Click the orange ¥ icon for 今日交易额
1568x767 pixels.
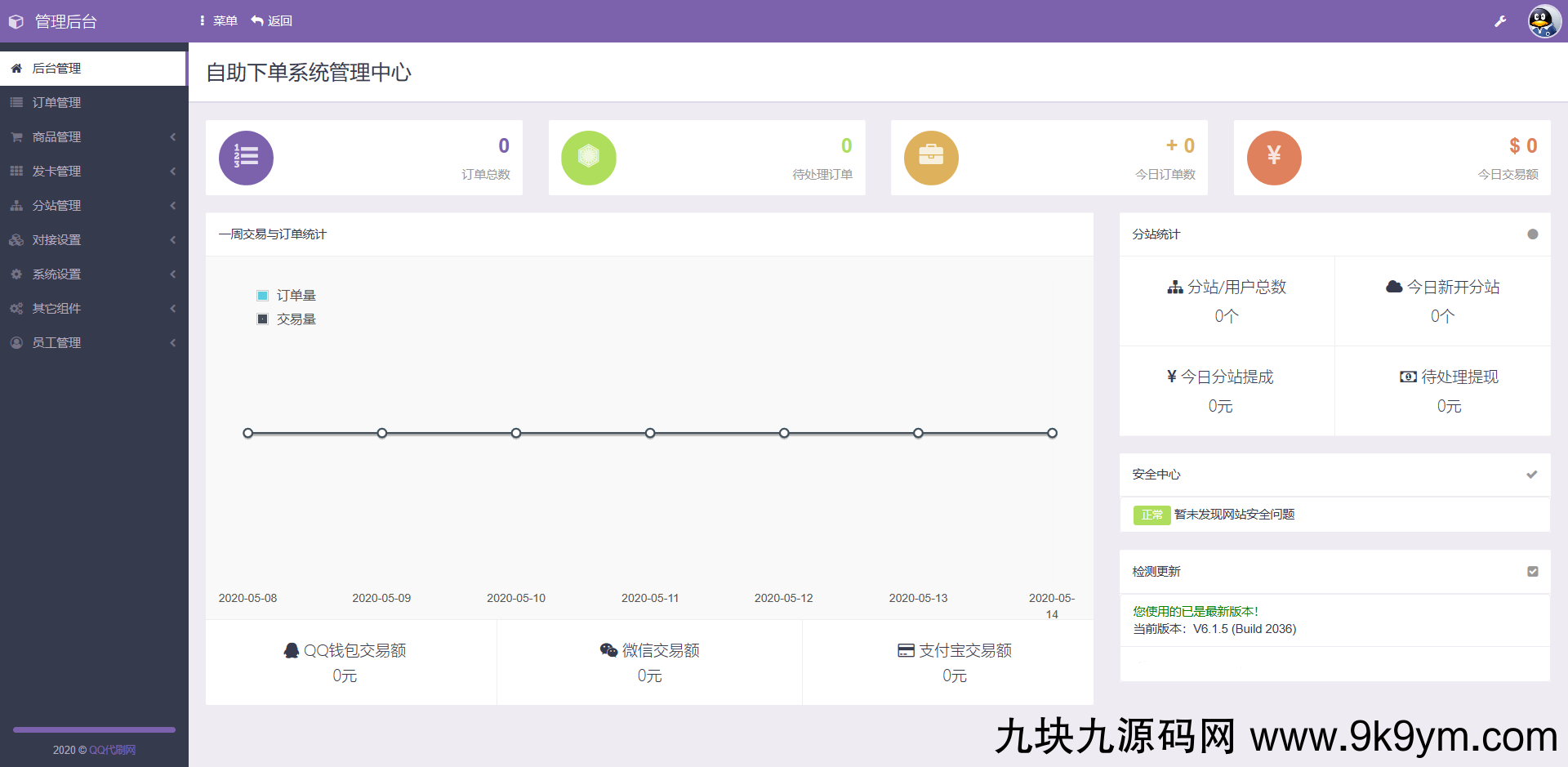(x=1274, y=158)
